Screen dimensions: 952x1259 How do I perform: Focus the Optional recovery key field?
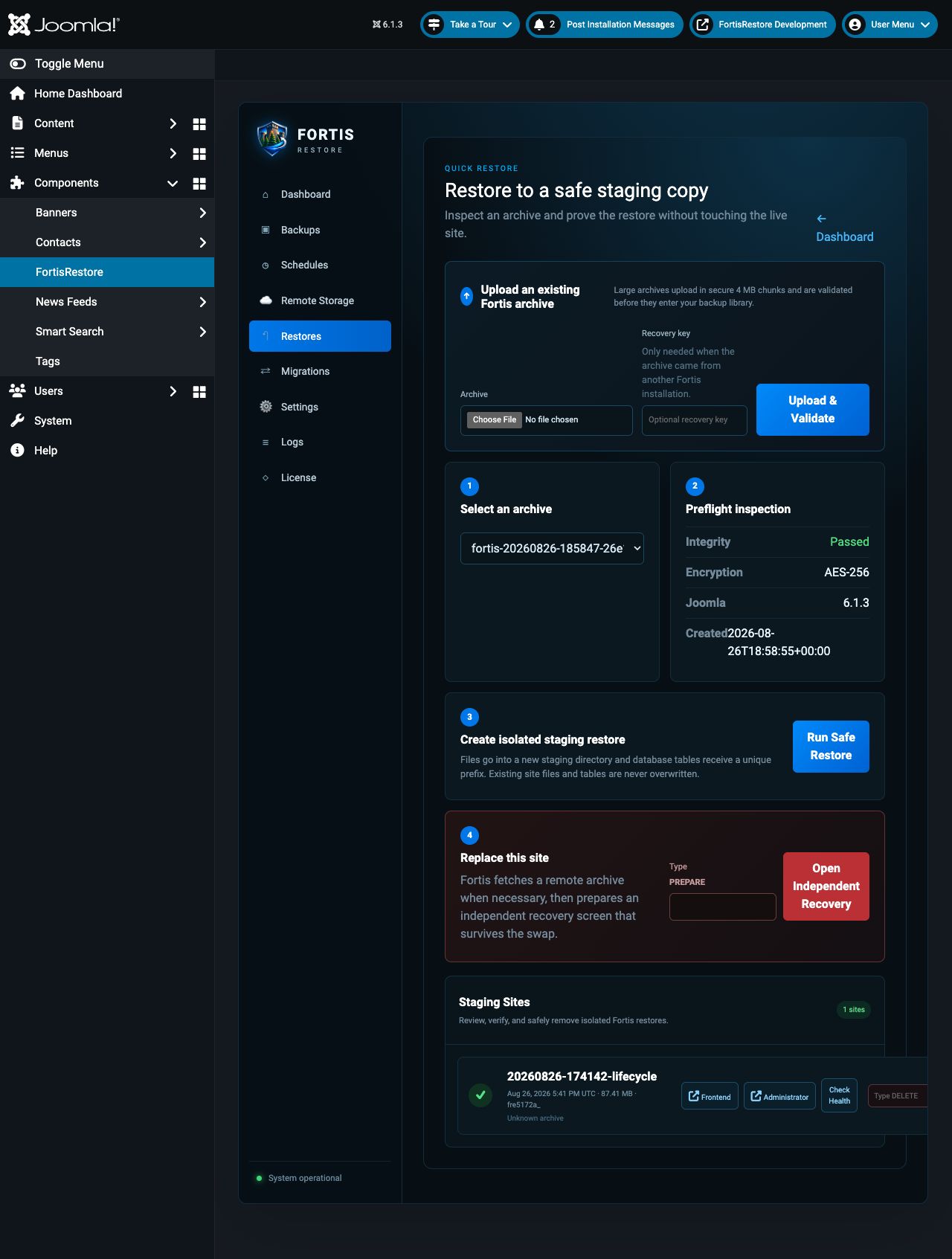pyautogui.click(x=695, y=420)
